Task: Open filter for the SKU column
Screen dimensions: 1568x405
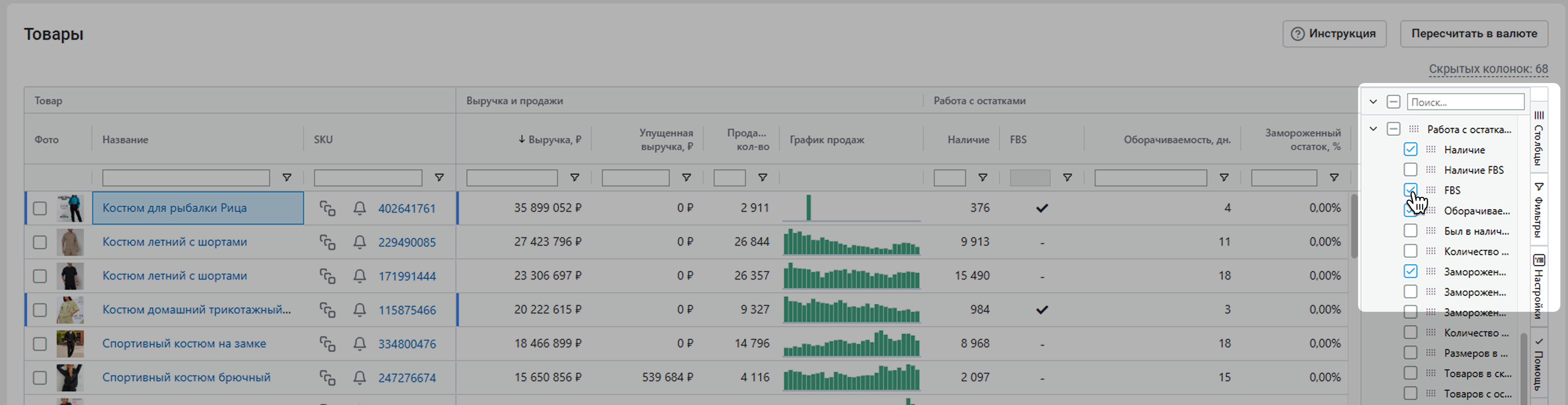Action: coord(439,177)
